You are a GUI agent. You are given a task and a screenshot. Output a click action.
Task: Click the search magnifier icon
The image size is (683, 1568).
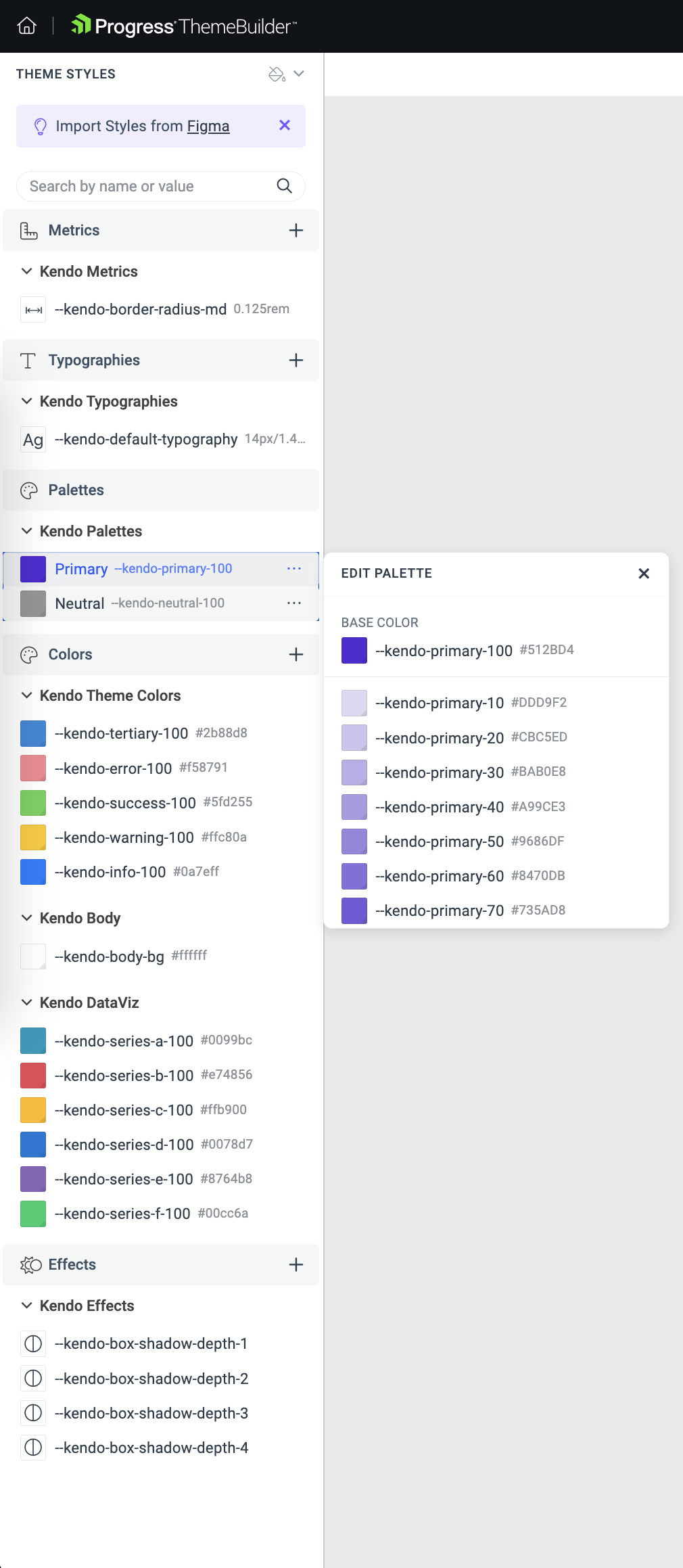pos(285,186)
